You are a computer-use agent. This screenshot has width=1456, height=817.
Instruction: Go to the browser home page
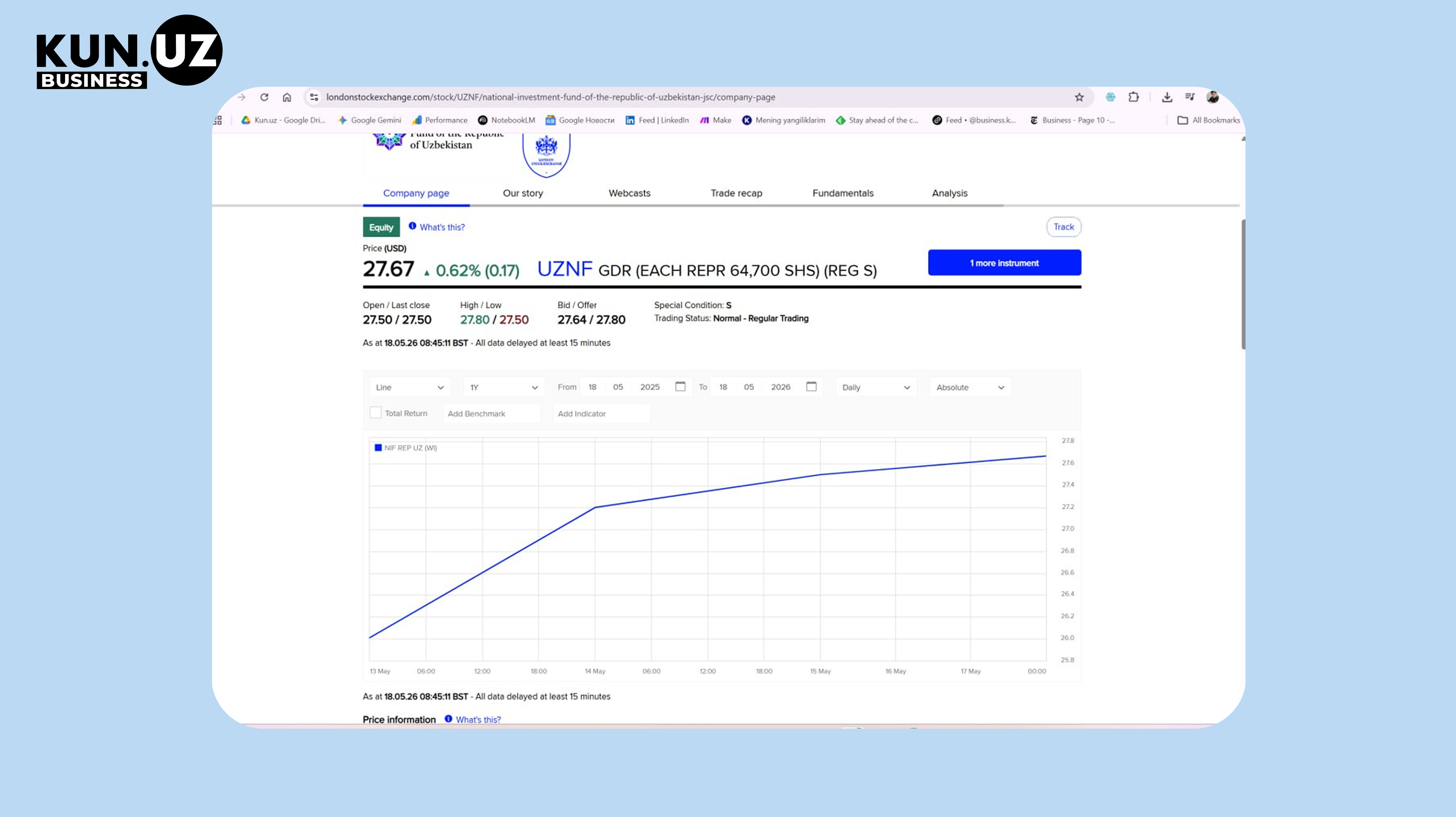[x=287, y=97]
